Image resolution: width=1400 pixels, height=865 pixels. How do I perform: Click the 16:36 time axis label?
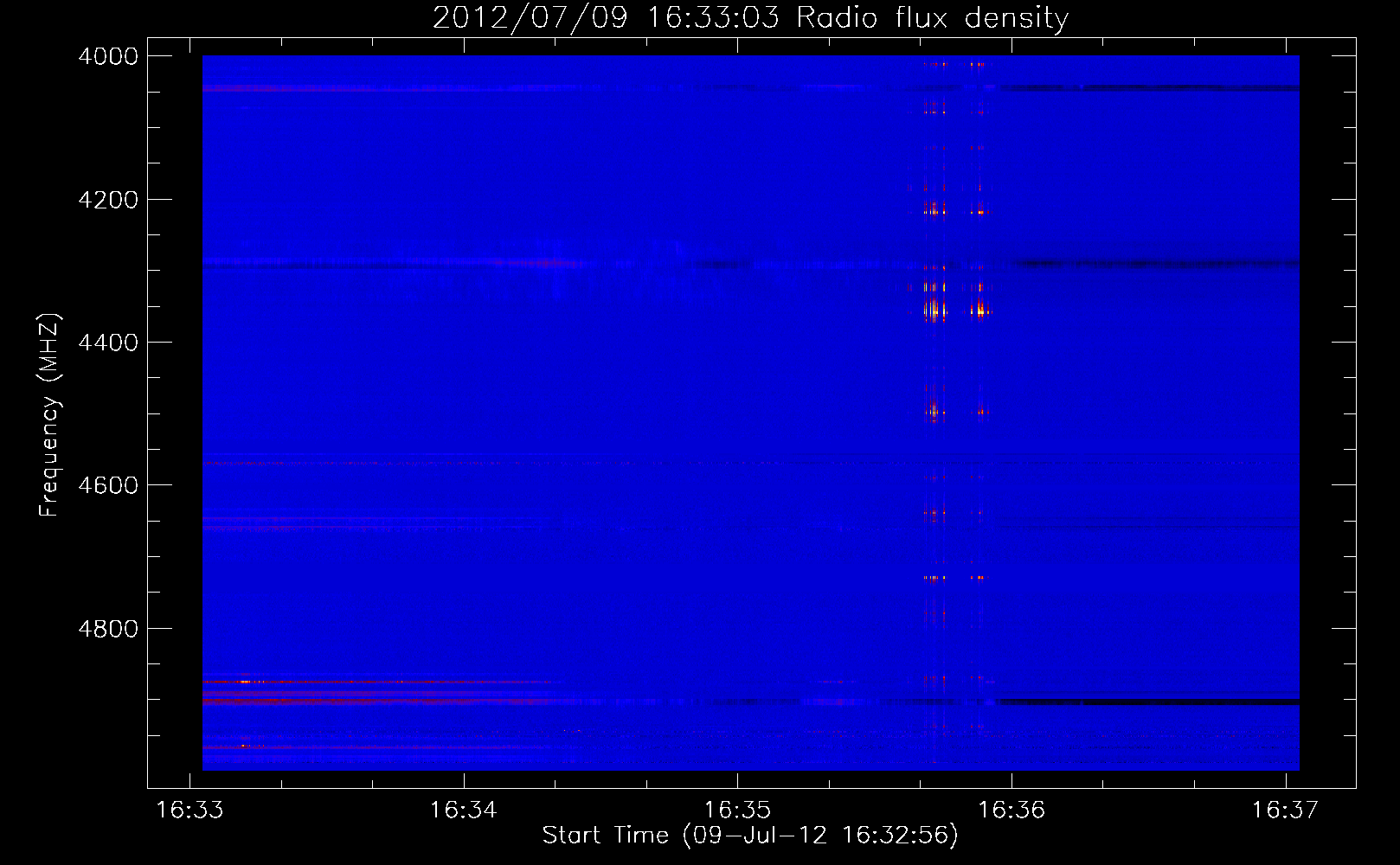(x=1011, y=810)
